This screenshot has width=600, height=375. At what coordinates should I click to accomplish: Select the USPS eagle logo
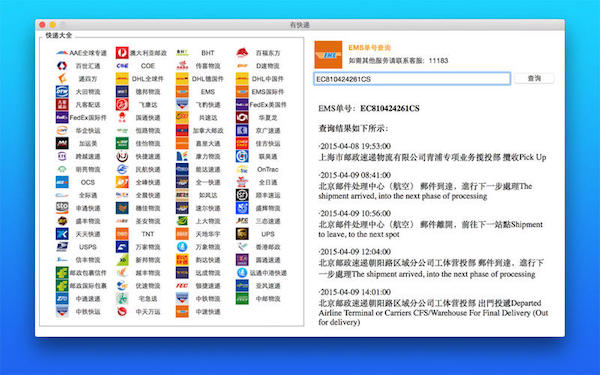[62, 247]
